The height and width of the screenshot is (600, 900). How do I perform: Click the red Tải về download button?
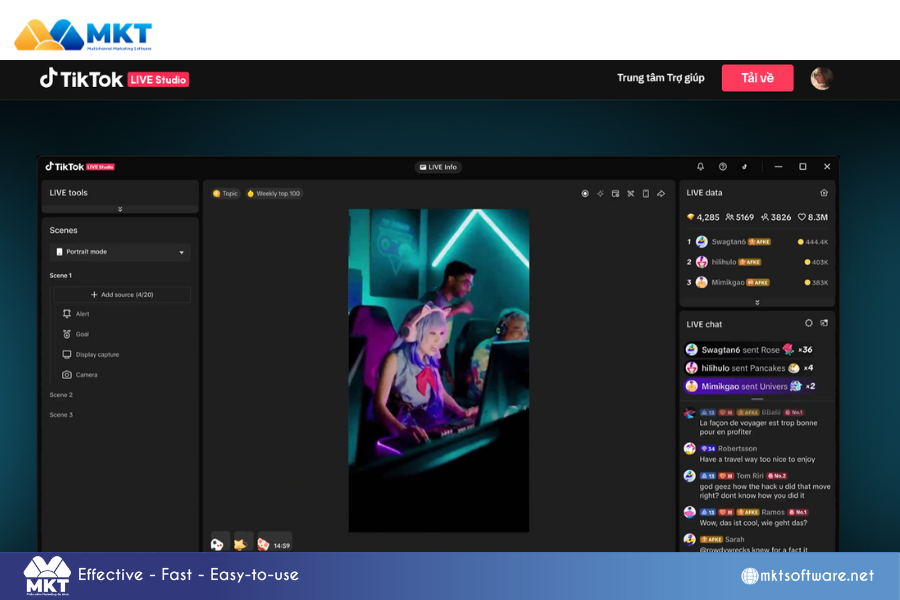point(757,78)
